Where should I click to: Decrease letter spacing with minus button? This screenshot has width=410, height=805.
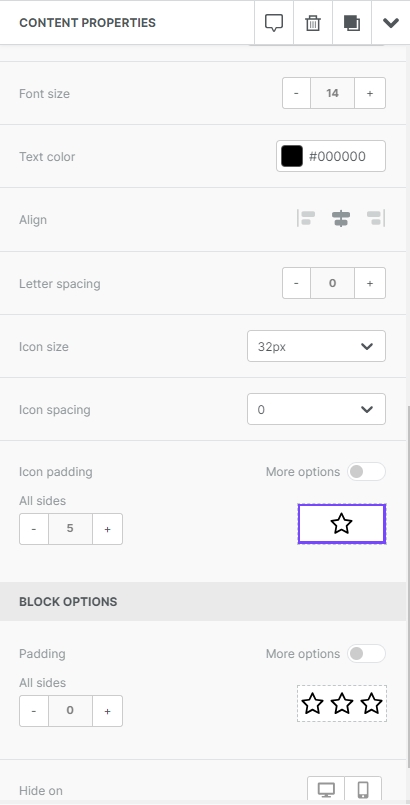pos(296,283)
